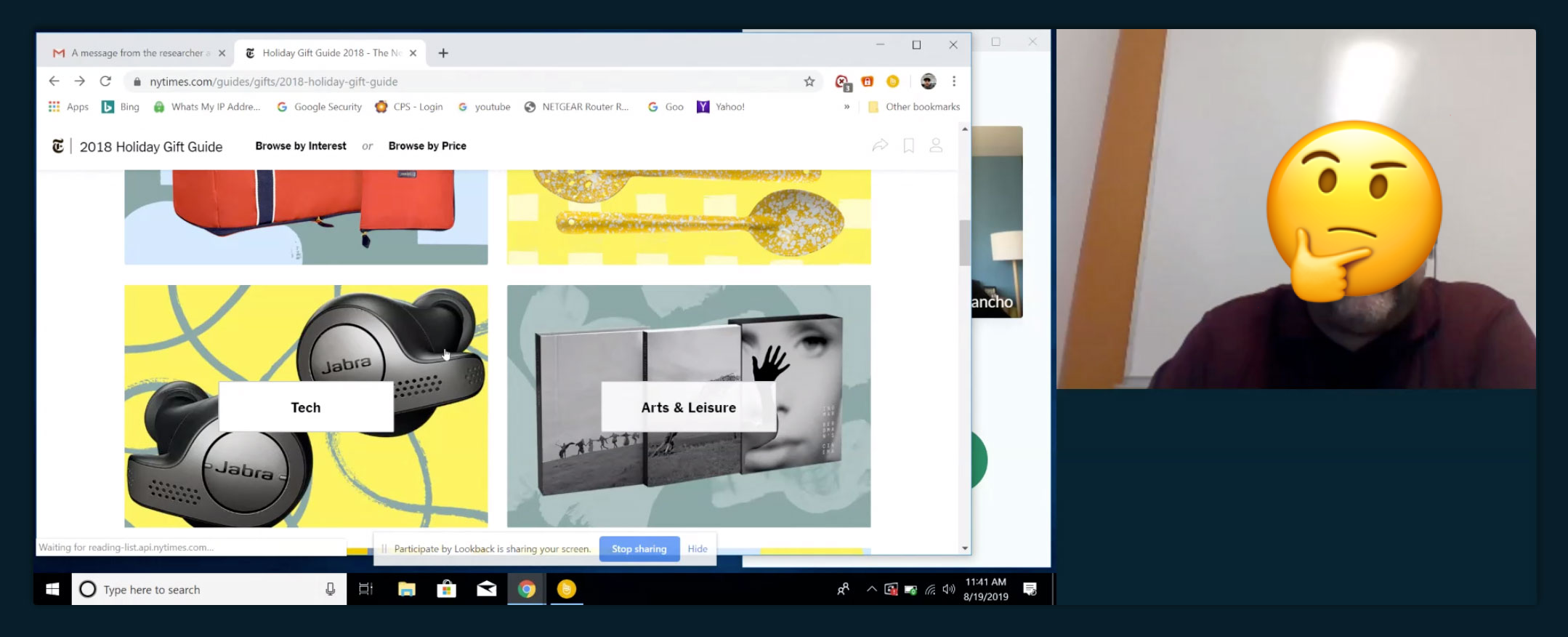Image resolution: width=1568 pixels, height=637 pixels.
Task: Click the address bar URL field
Action: point(465,81)
